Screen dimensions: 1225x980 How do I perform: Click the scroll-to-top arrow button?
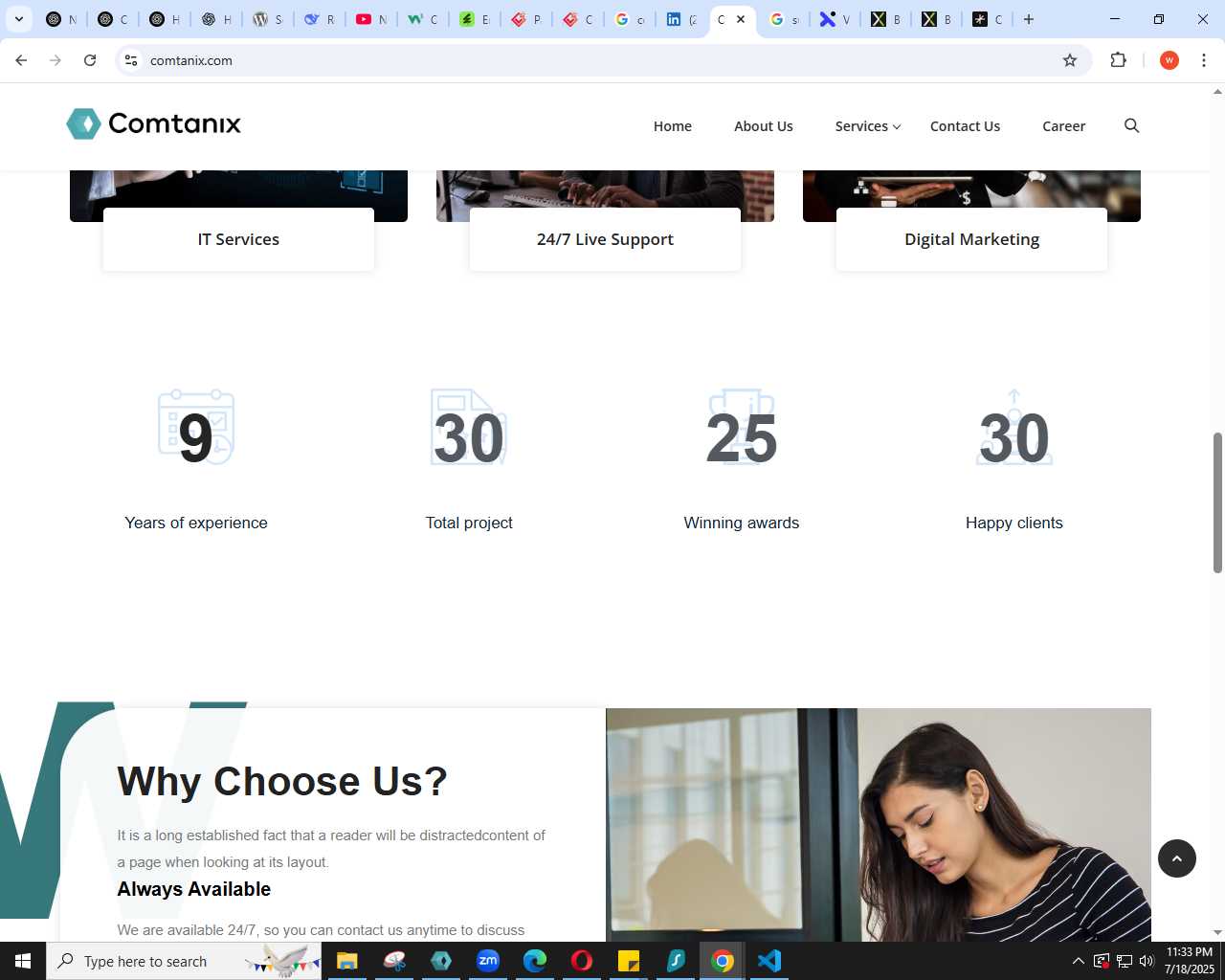tap(1177, 858)
